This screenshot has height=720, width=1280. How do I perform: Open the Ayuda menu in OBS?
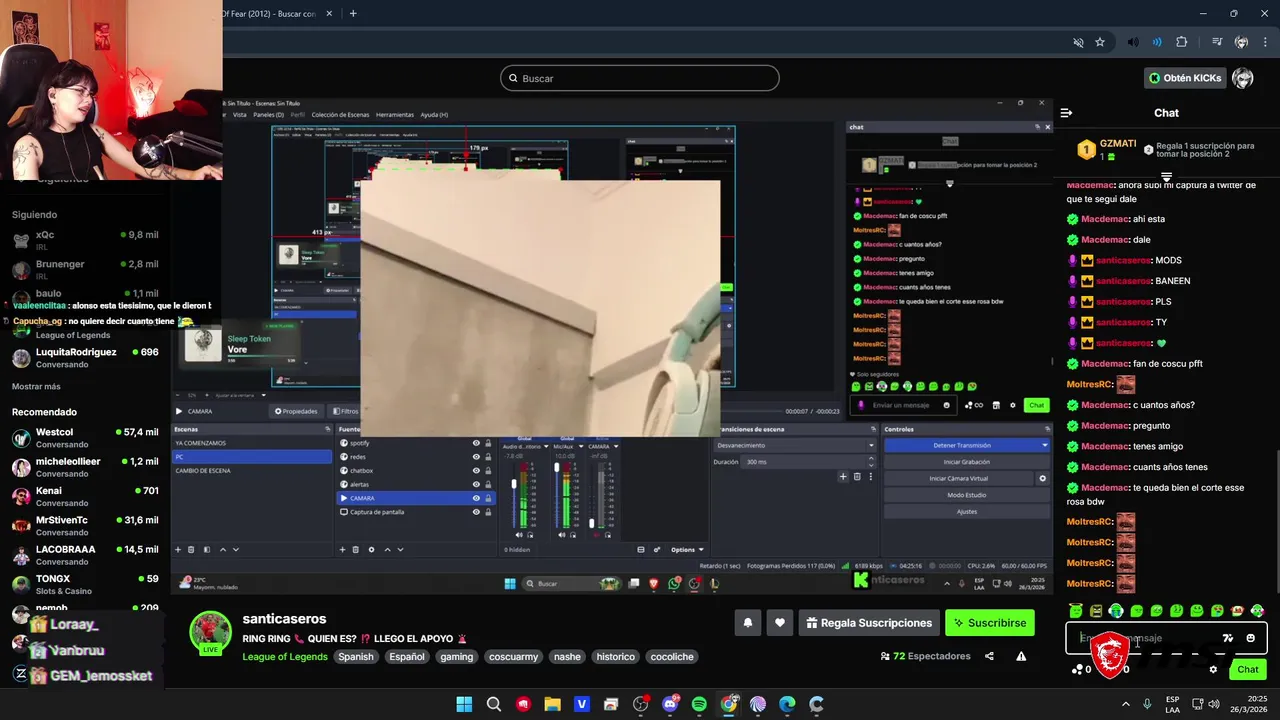(x=434, y=115)
